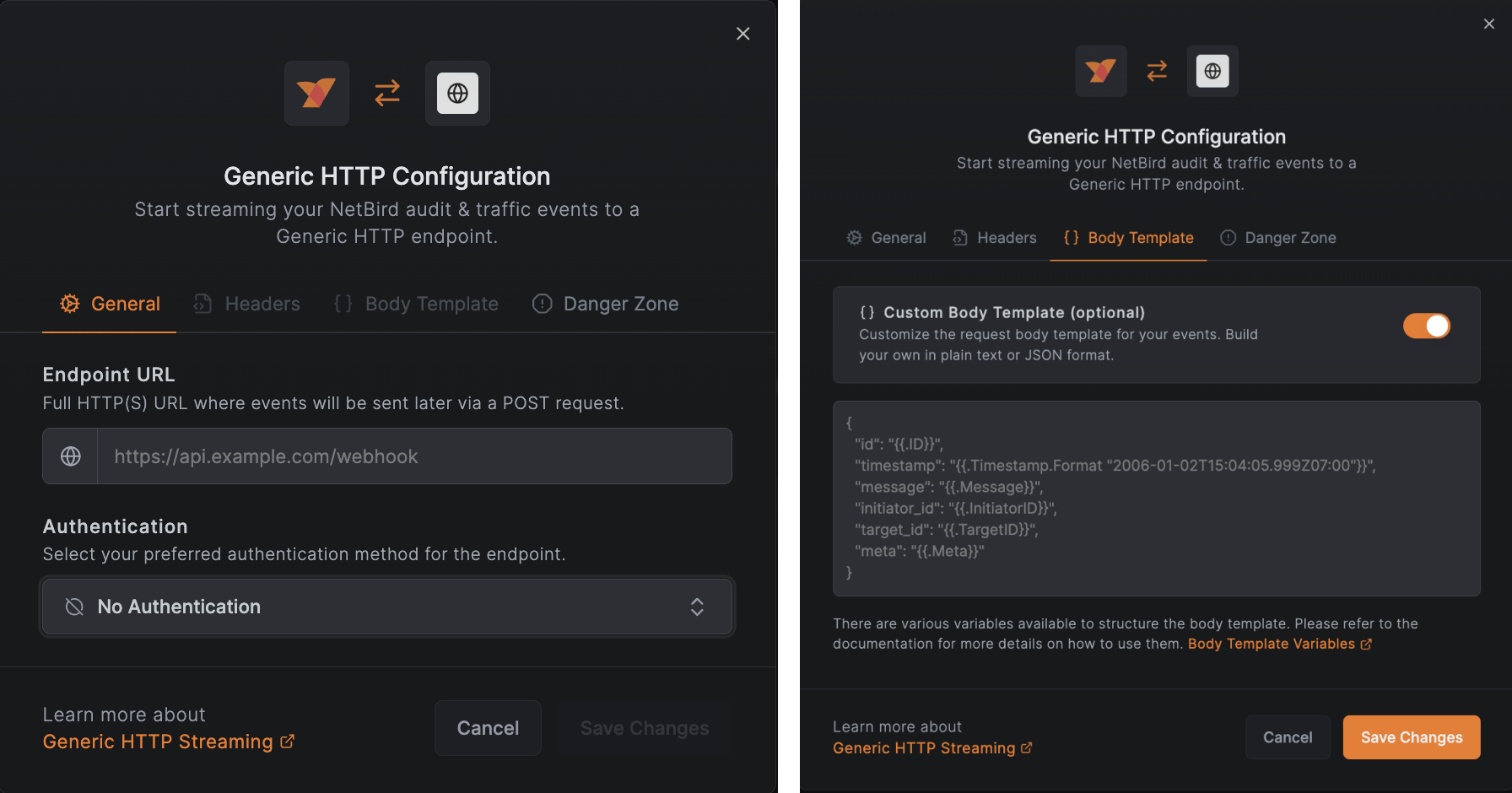Viewport: 1512px width, 793px height.
Task: Click the external link icon after Body Template Variables
Action: [x=1366, y=645]
